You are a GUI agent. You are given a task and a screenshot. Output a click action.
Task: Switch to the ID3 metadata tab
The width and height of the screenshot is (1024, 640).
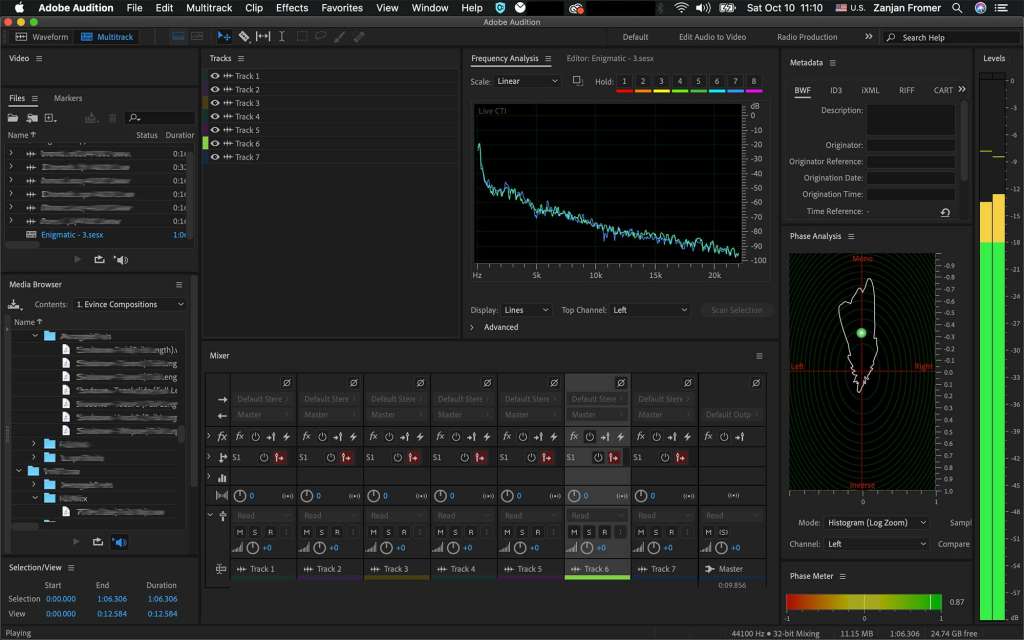836,90
